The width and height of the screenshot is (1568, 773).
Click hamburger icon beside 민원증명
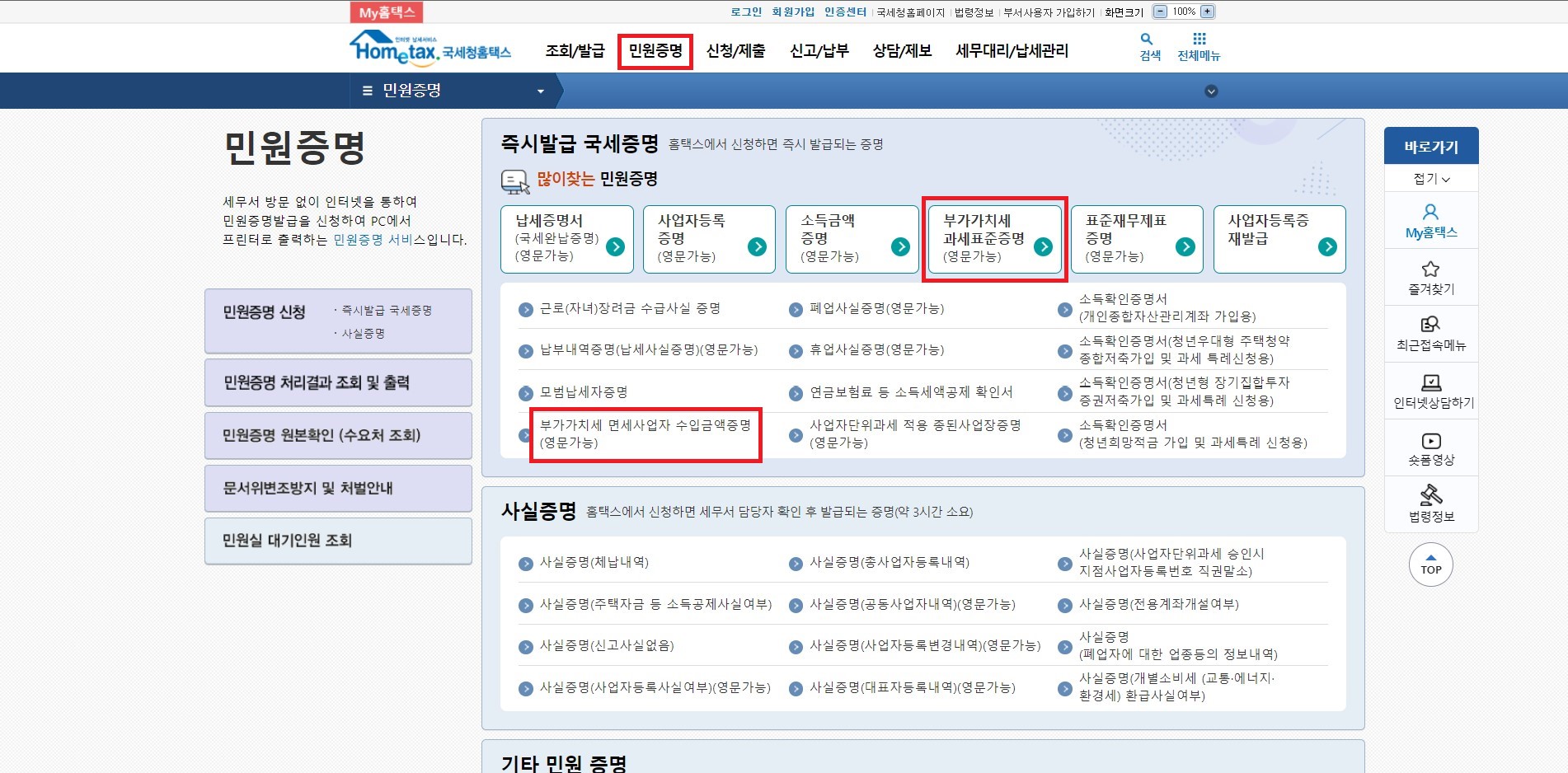[x=368, y=91]
